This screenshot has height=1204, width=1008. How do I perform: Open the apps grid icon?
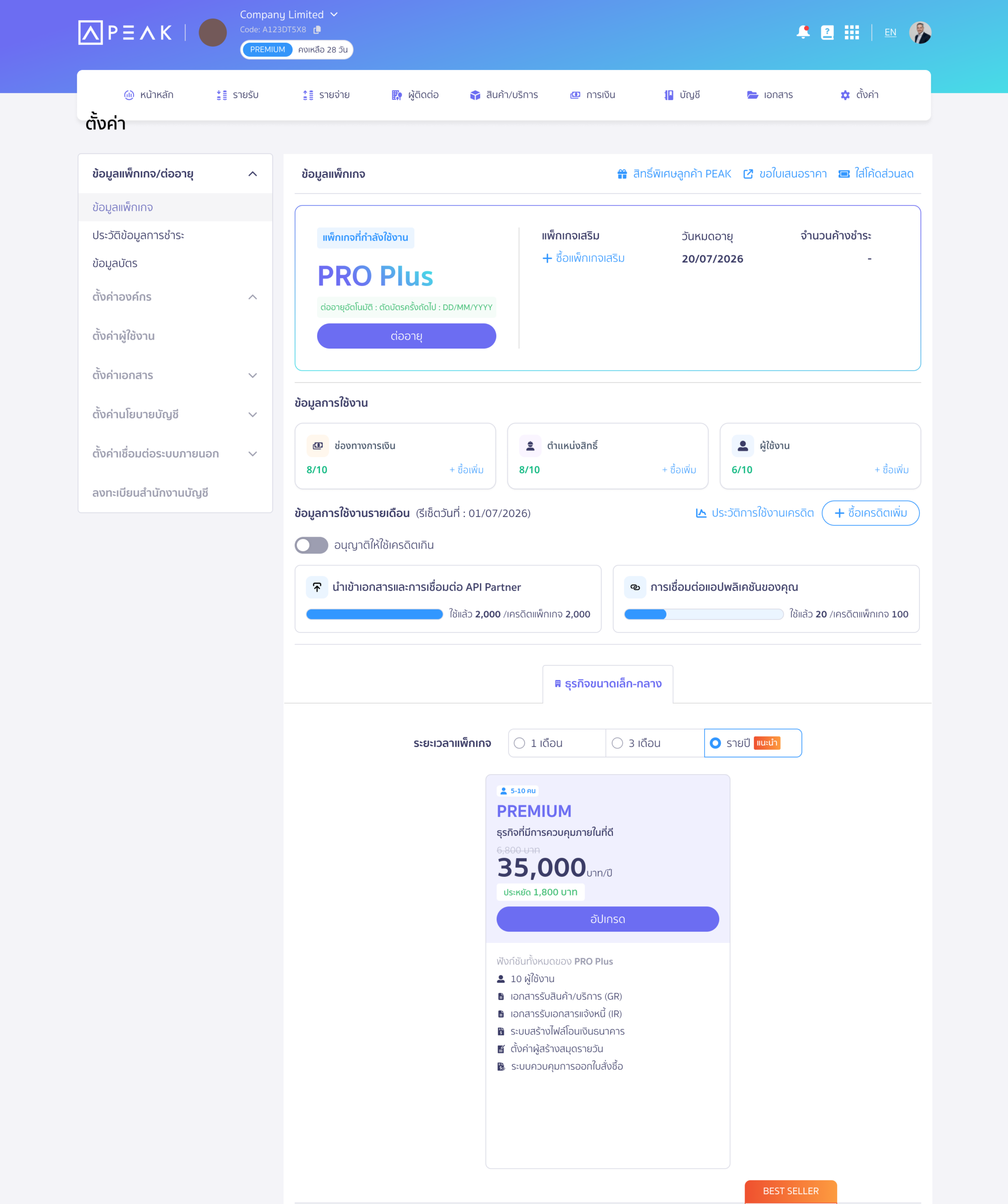pyautogui.click(x=851, y=32)
